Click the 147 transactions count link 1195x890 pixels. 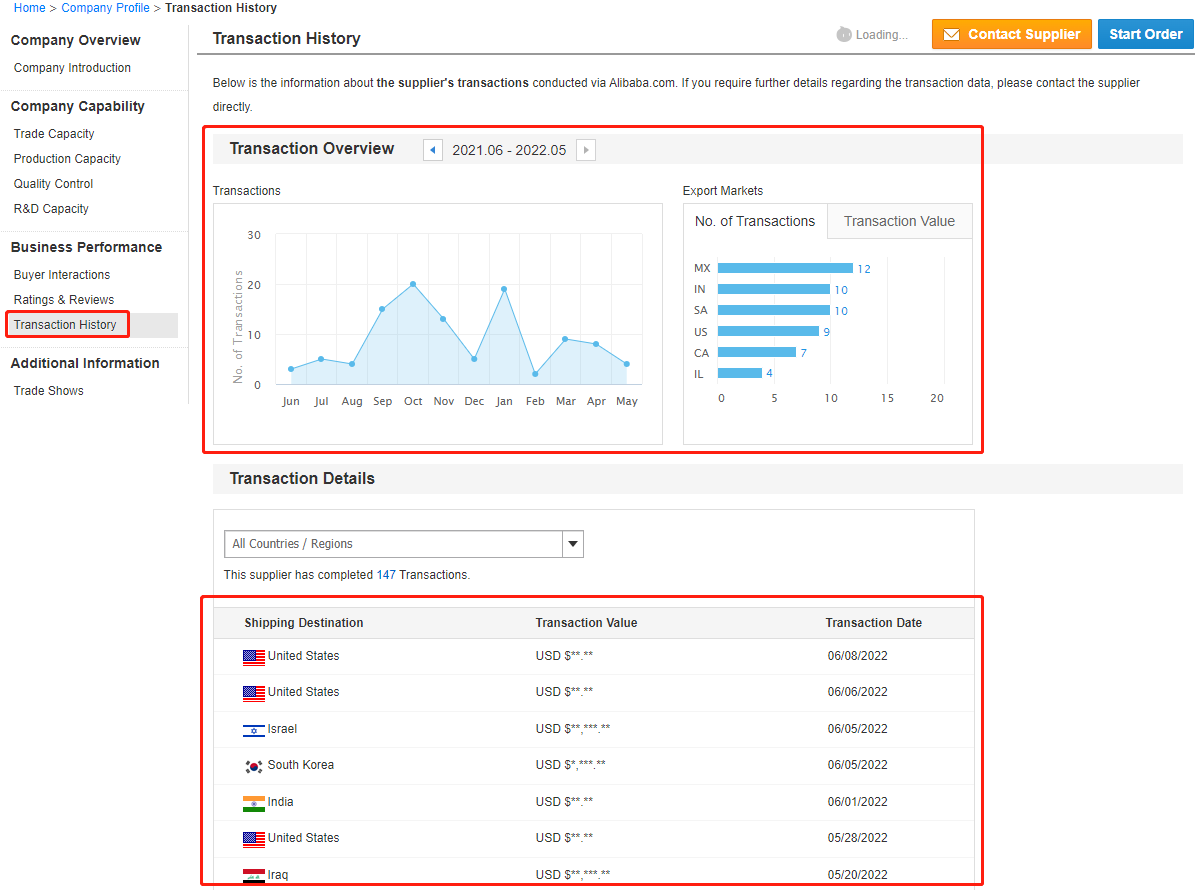[x=386, y=575]
